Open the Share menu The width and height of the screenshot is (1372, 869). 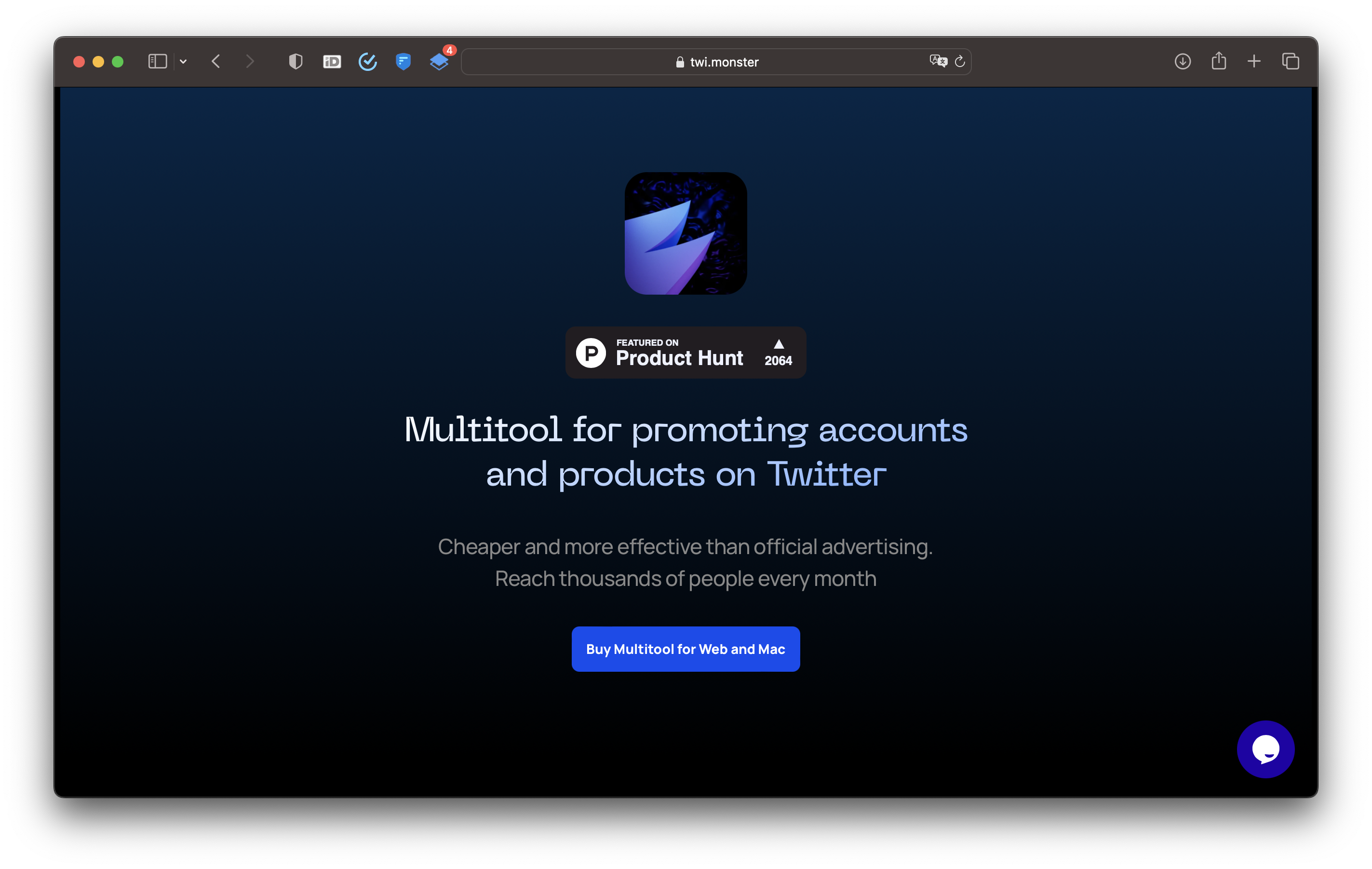click(x=1219, y=60)
